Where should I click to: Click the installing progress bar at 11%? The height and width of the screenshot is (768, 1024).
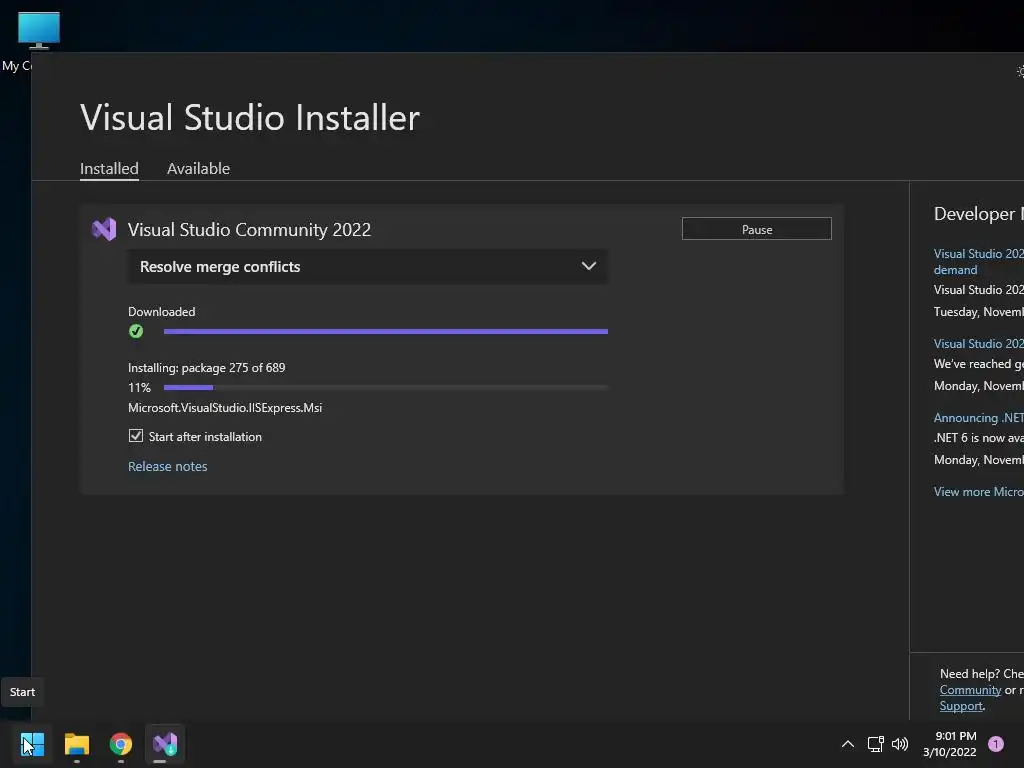(x=386, y=387)
